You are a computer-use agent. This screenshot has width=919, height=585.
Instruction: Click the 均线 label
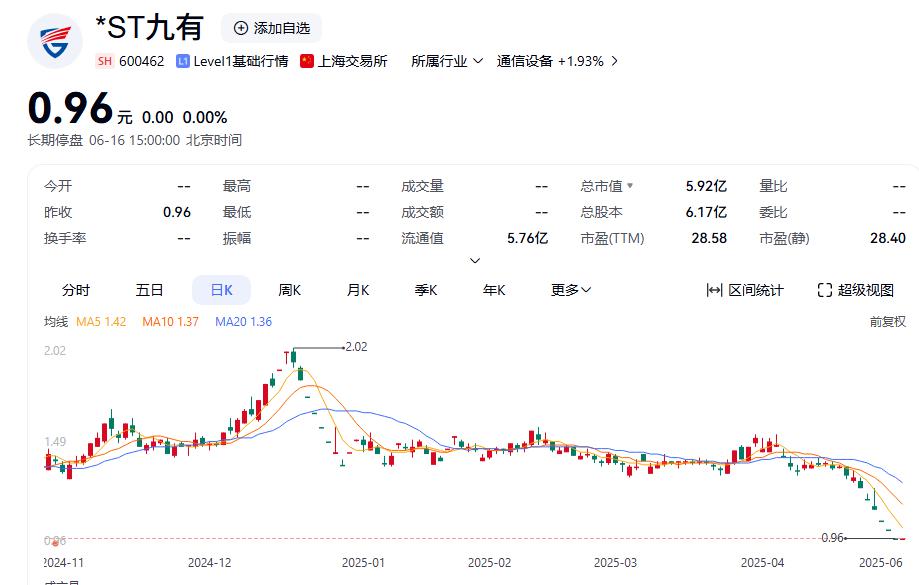click(x=56, y=321)
